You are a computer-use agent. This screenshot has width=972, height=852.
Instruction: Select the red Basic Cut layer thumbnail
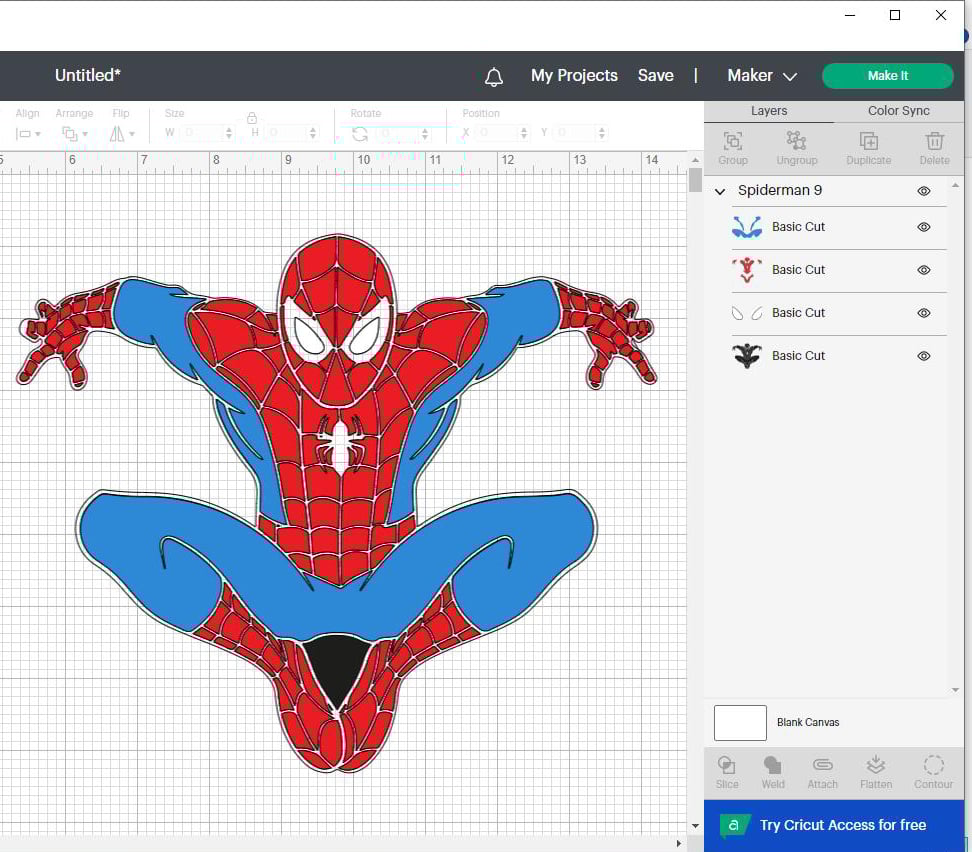click(747, 270)
